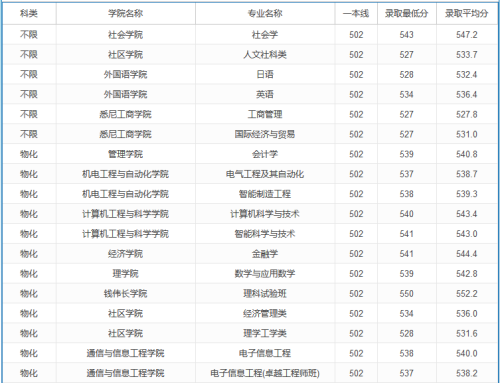Click the 科类 column header
The width and height of the screenshot is (500, 383).
(x=29, y=14)
